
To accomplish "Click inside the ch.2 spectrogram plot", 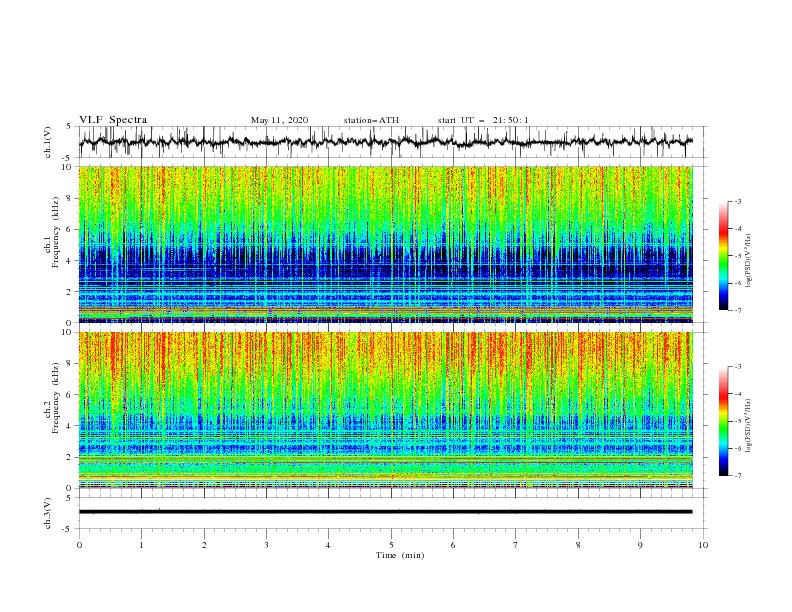I will [x=385, y=410].
